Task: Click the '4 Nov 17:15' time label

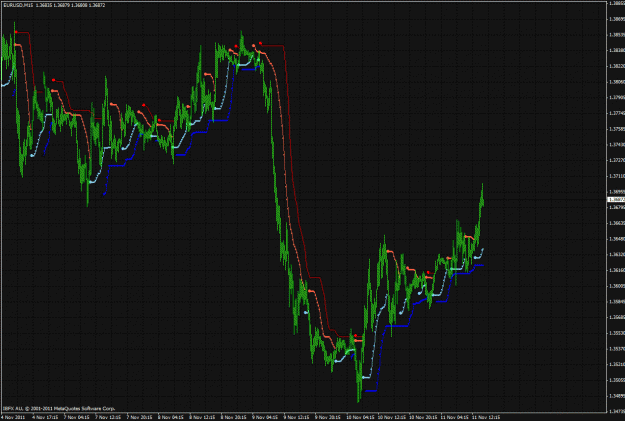Action: click(45, 417)
